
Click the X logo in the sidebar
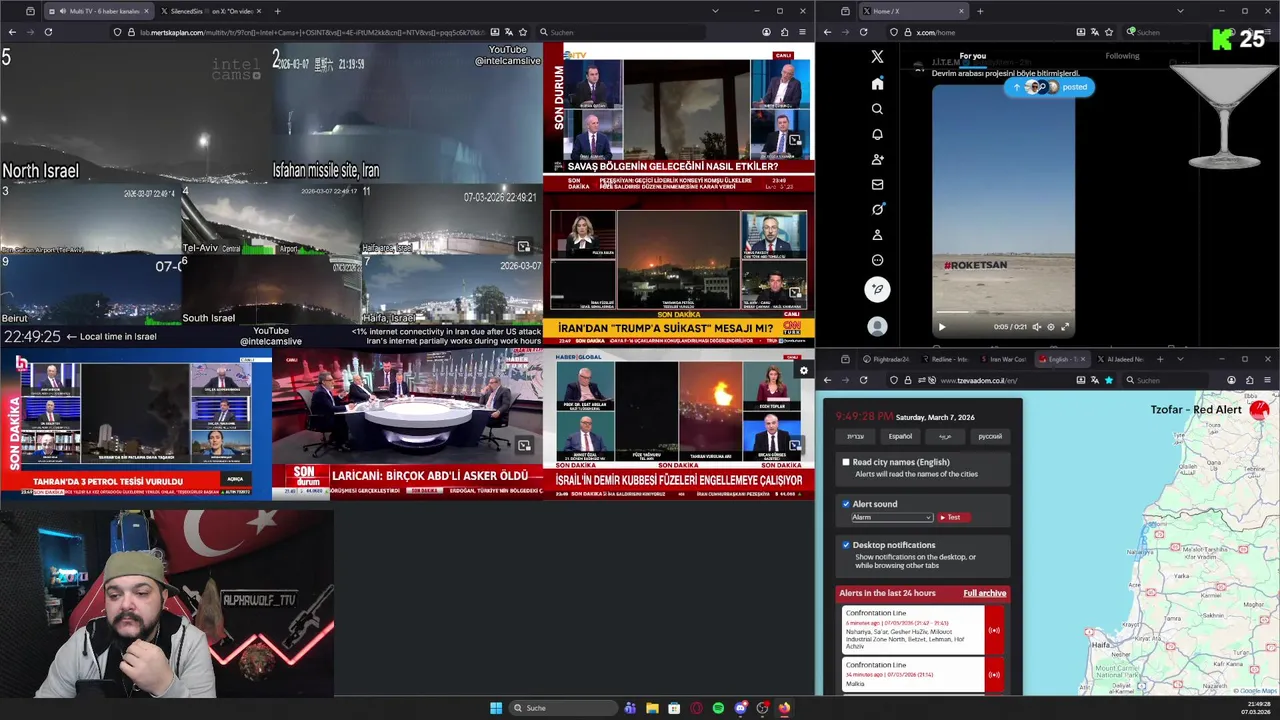877,57
